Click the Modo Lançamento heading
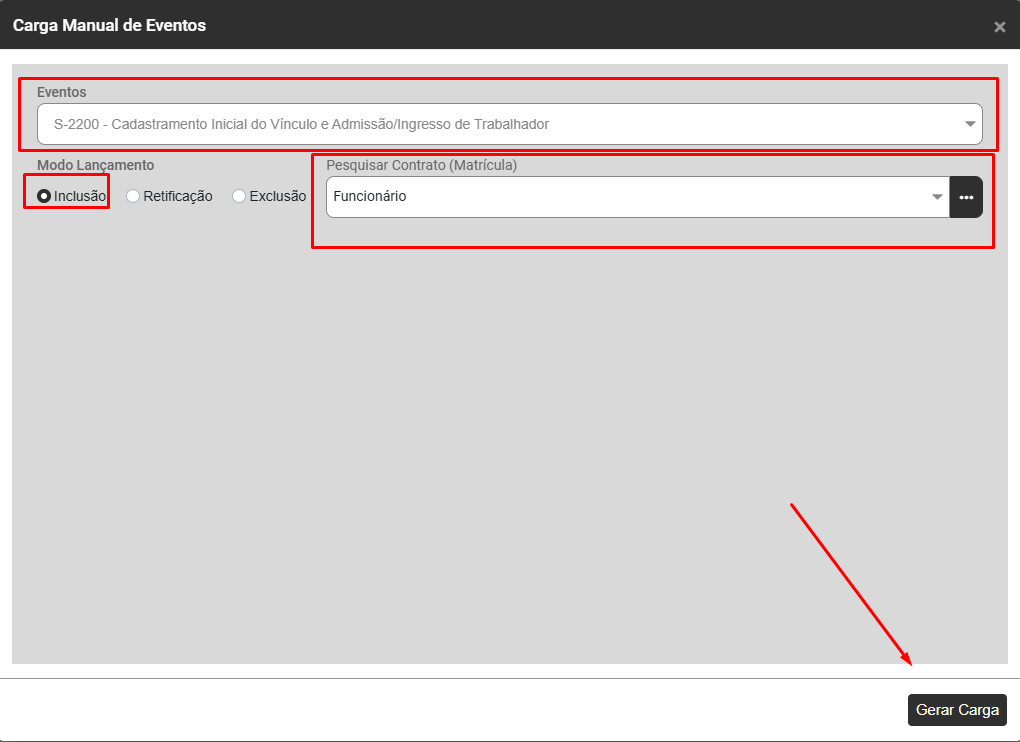This screenshot has height=742, width=1020. tap(96, 165)
